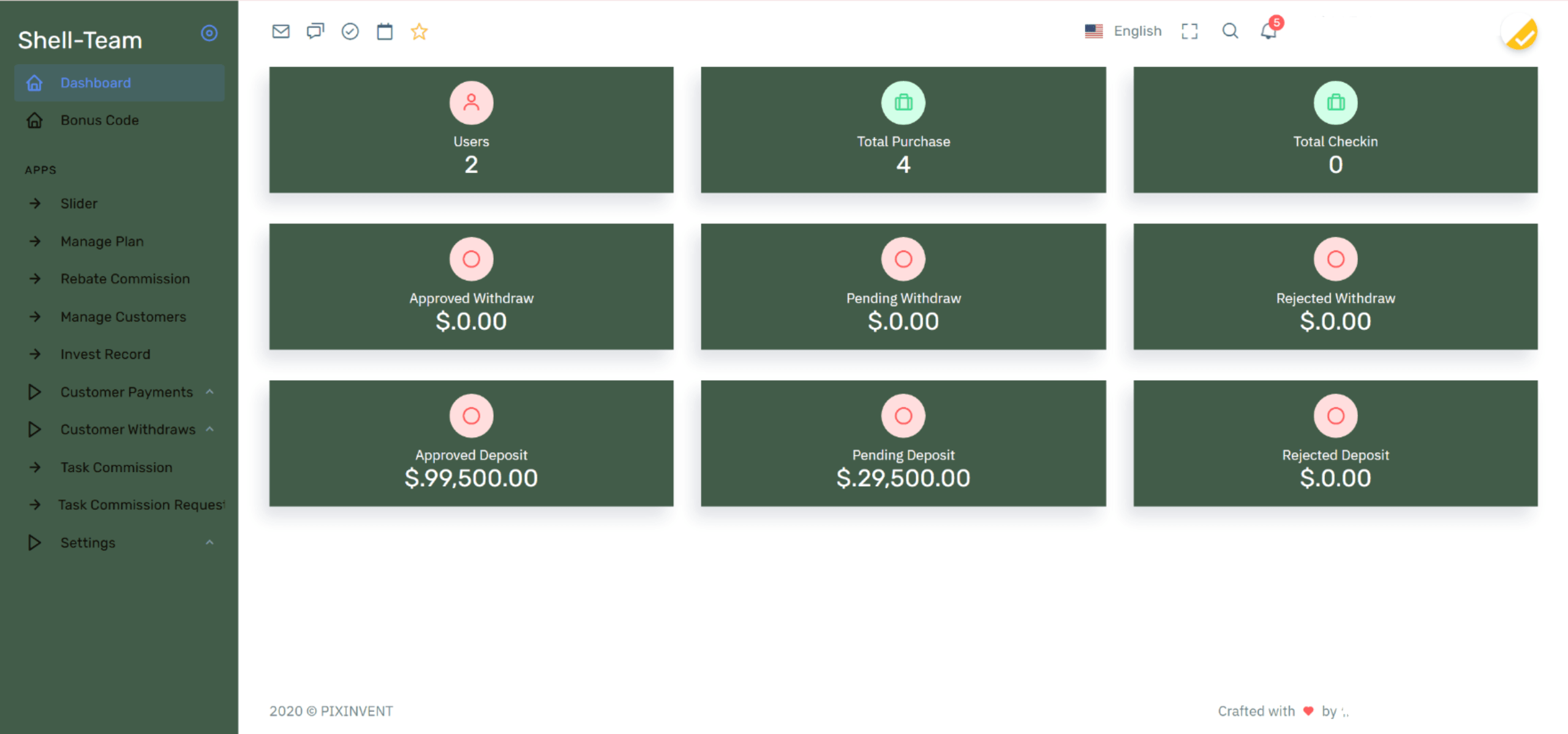This screenshot has width=1568, height=734.
Task: Open notifications bell with 5 badge
Action: (1268, 31)
